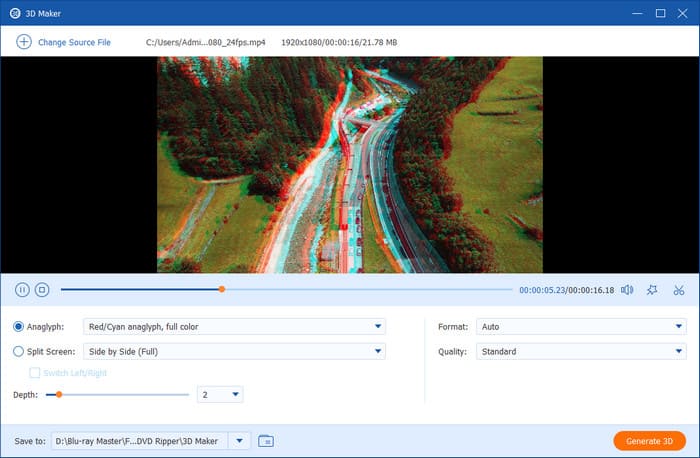700x458 pixels.
Task: Open the scissors cut tool
Action: [x=678, y=290]
